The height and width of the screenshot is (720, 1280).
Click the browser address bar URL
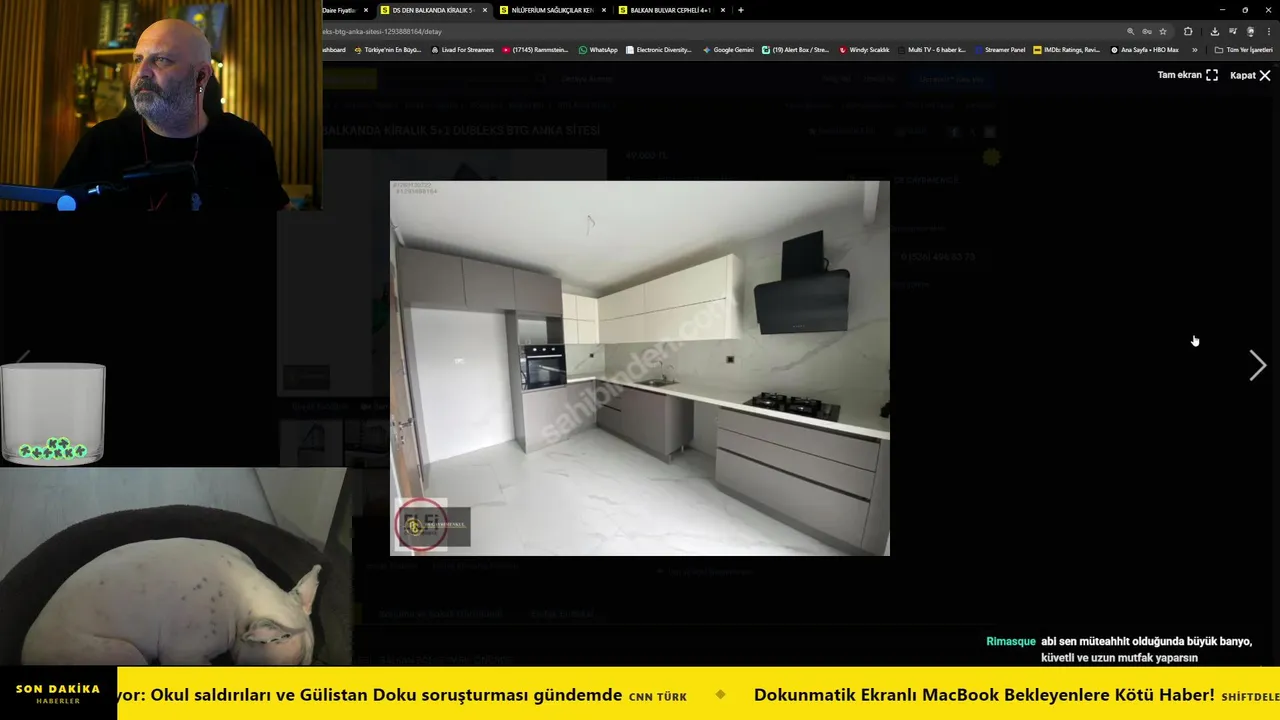(x=384, y=31)
